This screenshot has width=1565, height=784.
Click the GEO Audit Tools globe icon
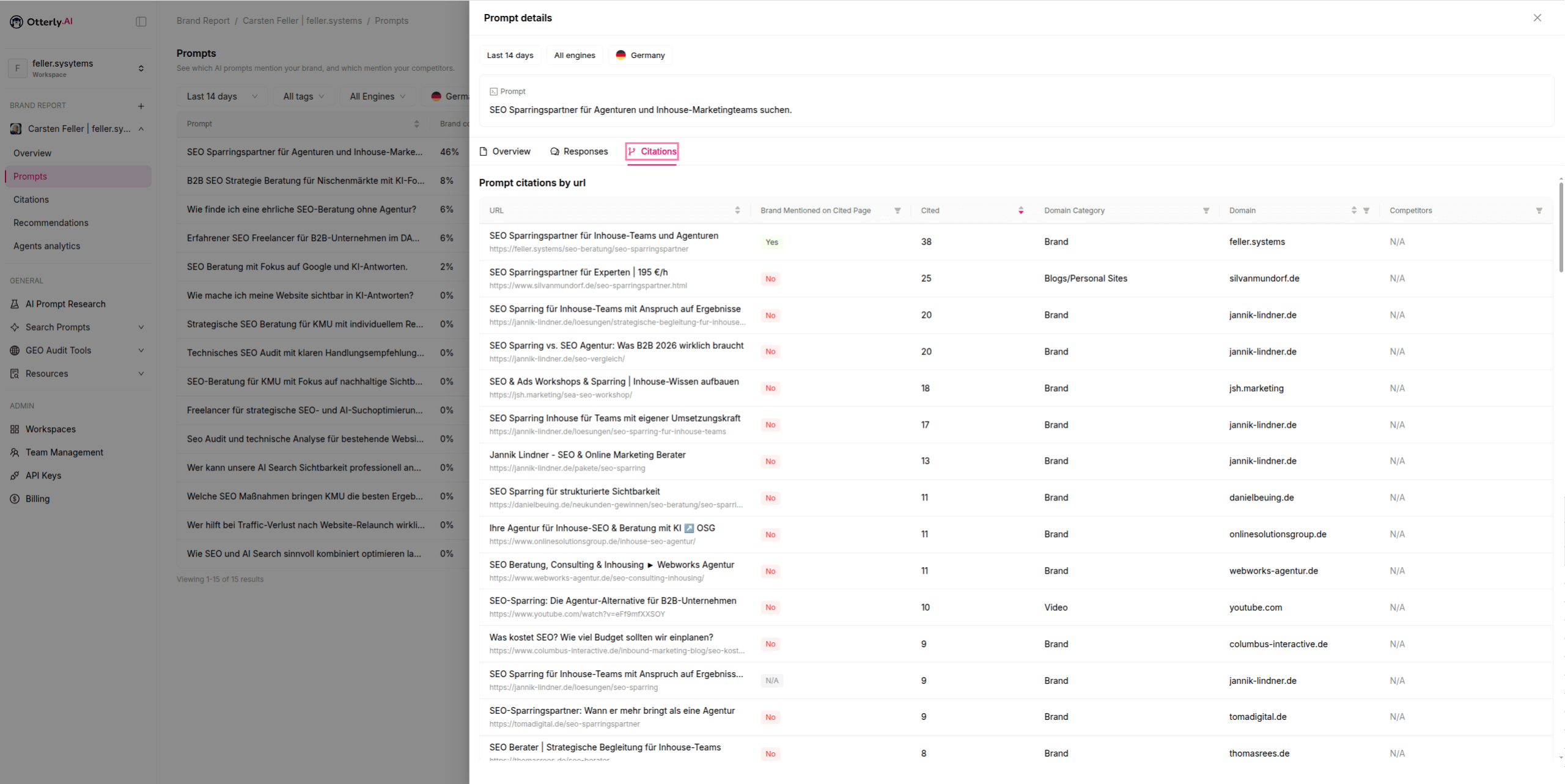coord(15,351)
